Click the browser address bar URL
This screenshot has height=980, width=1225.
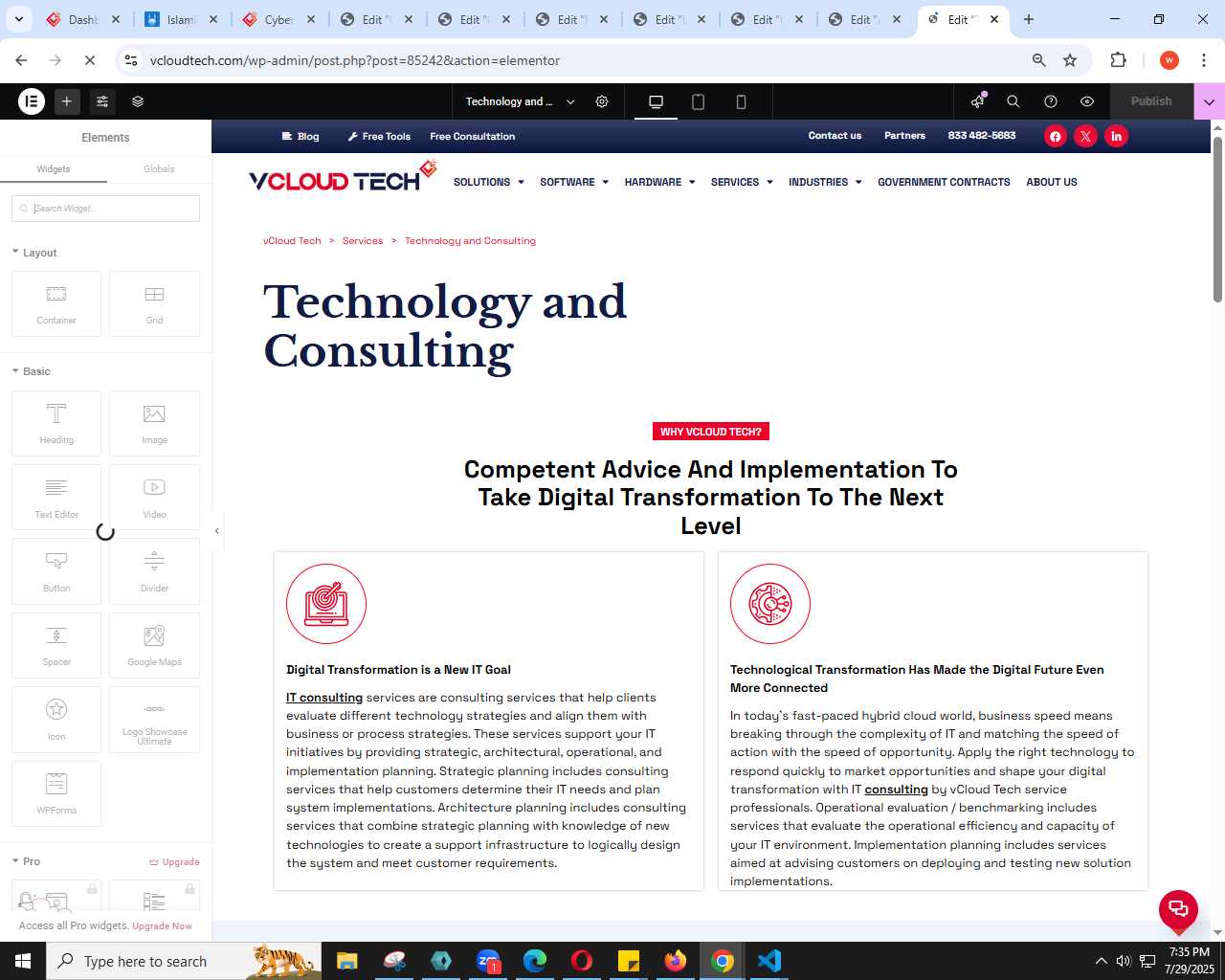(355, 60)
